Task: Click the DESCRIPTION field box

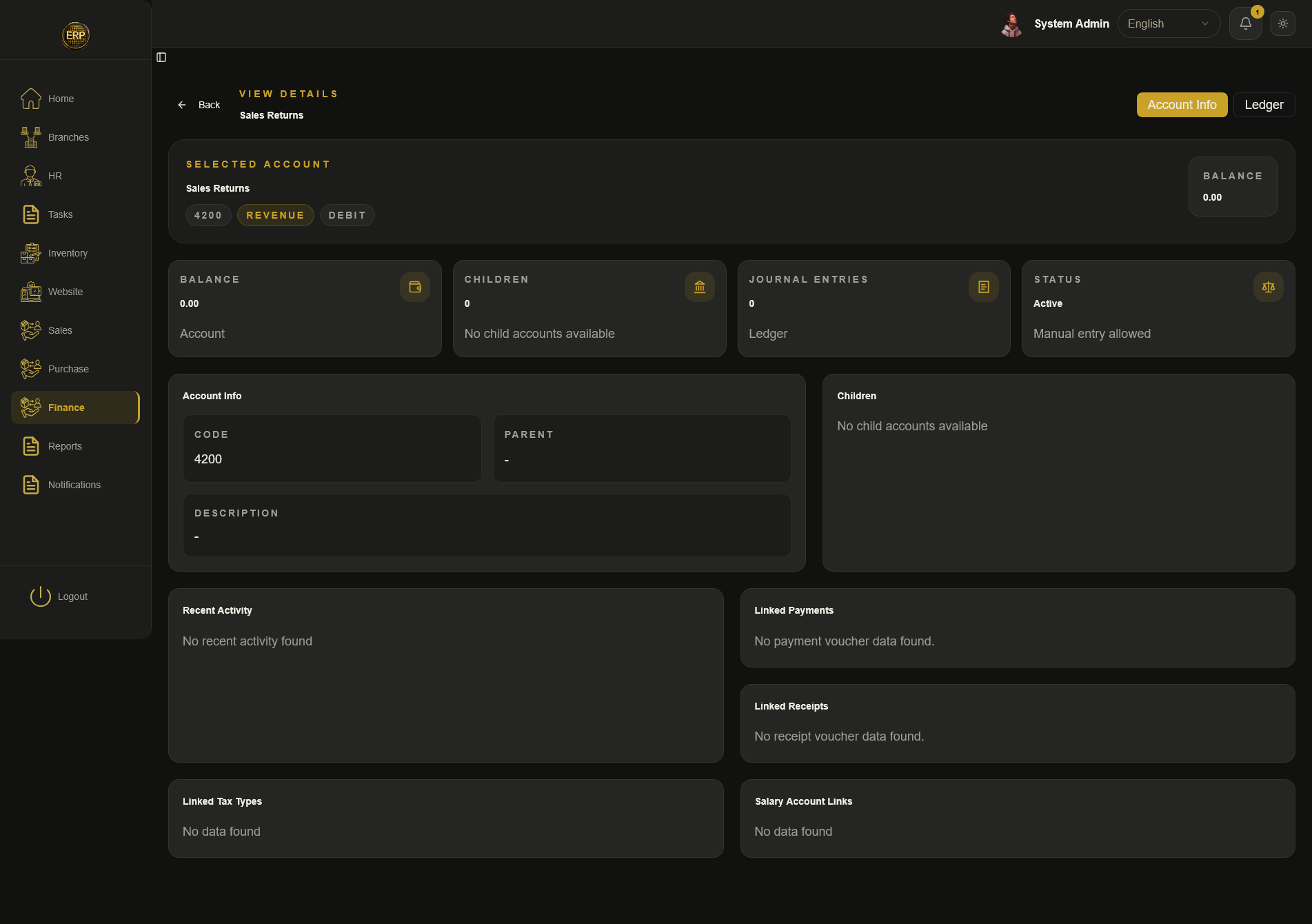Action: coord(487,525)
